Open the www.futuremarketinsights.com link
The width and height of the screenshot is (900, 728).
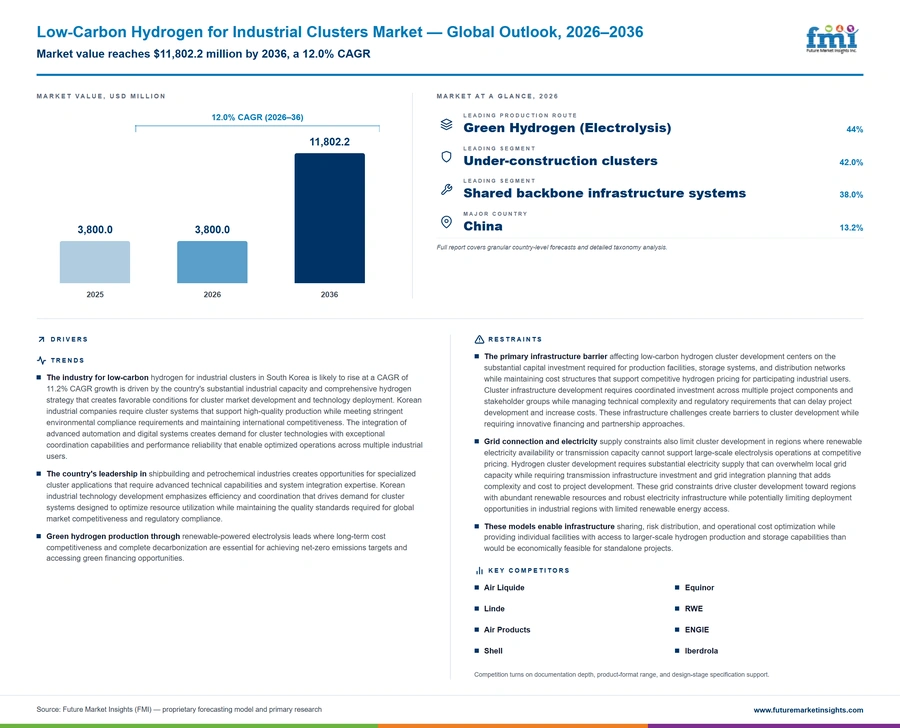(808, 710)
